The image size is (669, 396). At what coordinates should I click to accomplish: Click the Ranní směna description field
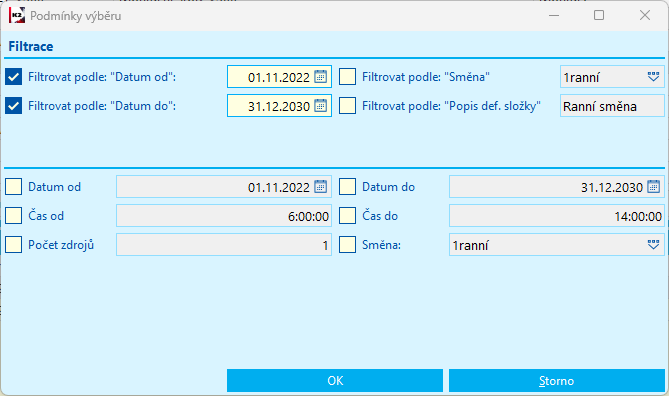pyautogui.click(x=612, y=106)
